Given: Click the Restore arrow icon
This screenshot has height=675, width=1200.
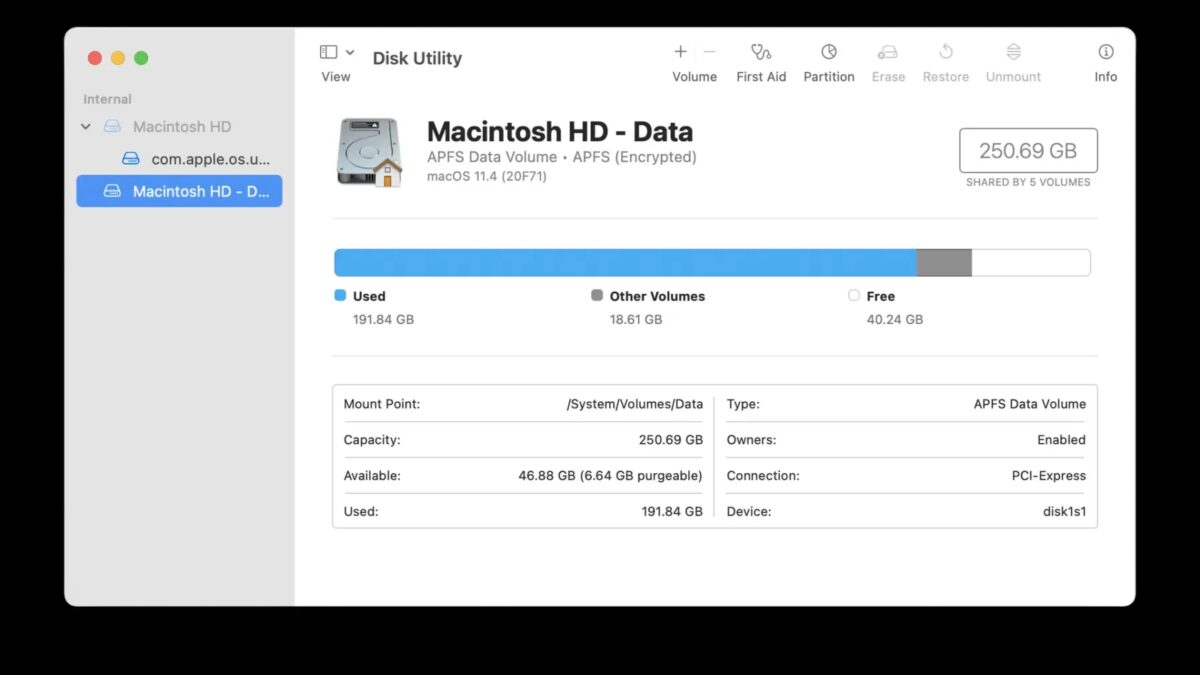Looking at the screenshot, I should [x=946, y=52].
